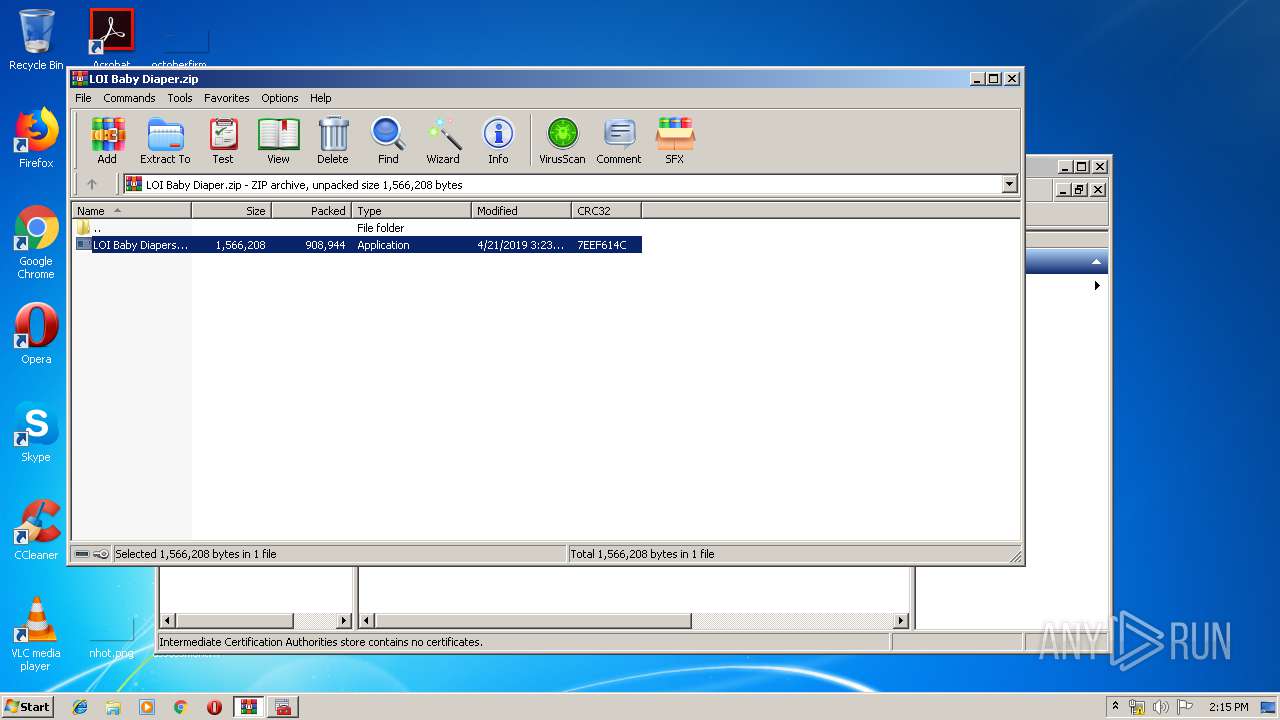Open CCleaner desktop shortcut

(36, 530)
